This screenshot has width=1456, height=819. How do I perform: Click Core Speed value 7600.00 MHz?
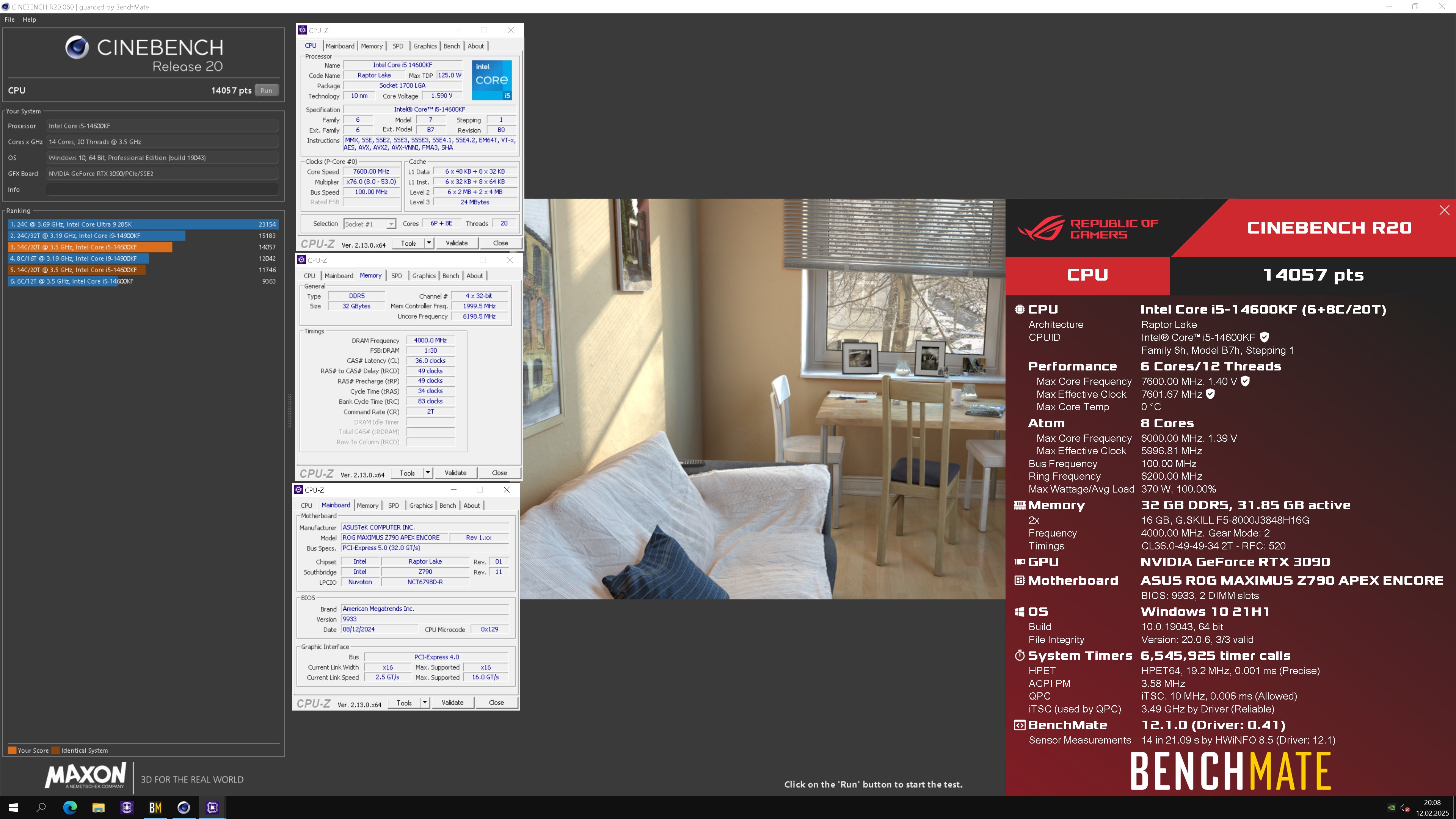click(x=371, y=171)
